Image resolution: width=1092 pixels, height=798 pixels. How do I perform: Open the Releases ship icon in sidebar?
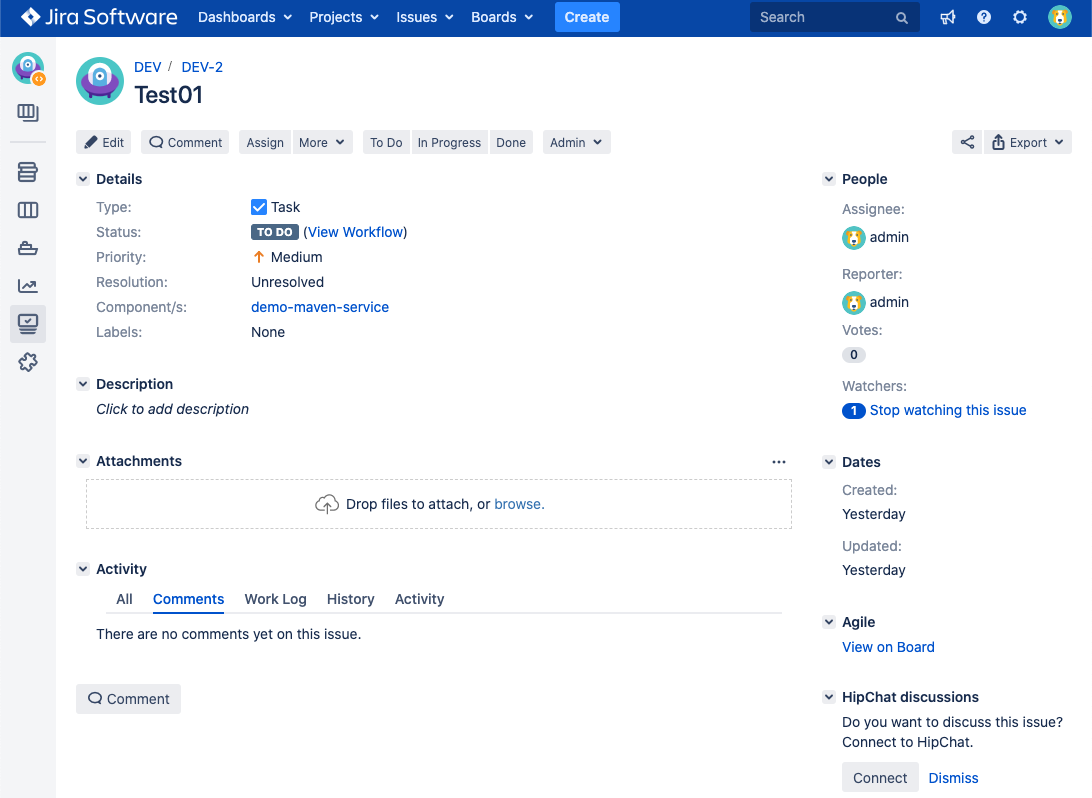pos(28,248)
